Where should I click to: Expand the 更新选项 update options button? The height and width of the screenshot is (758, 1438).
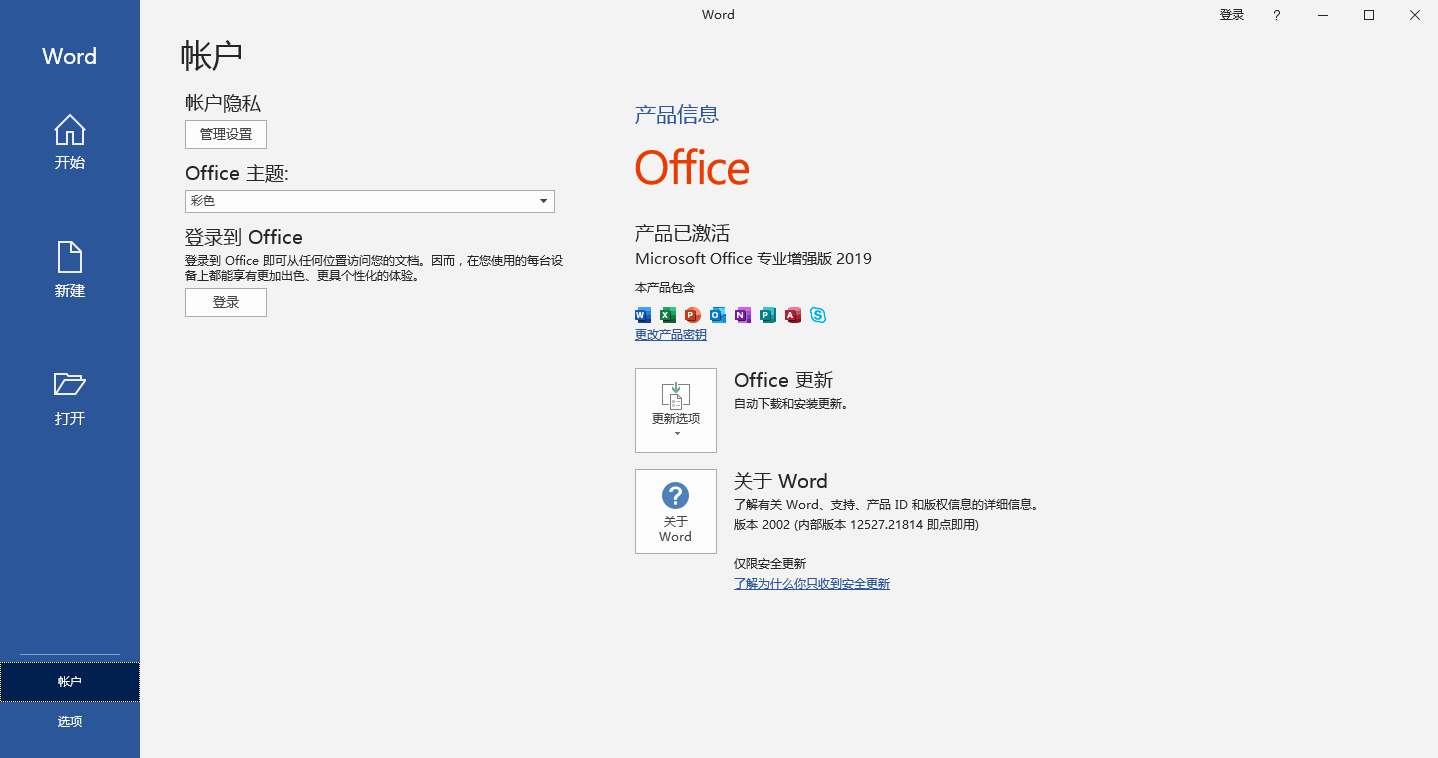pos(676,410)
